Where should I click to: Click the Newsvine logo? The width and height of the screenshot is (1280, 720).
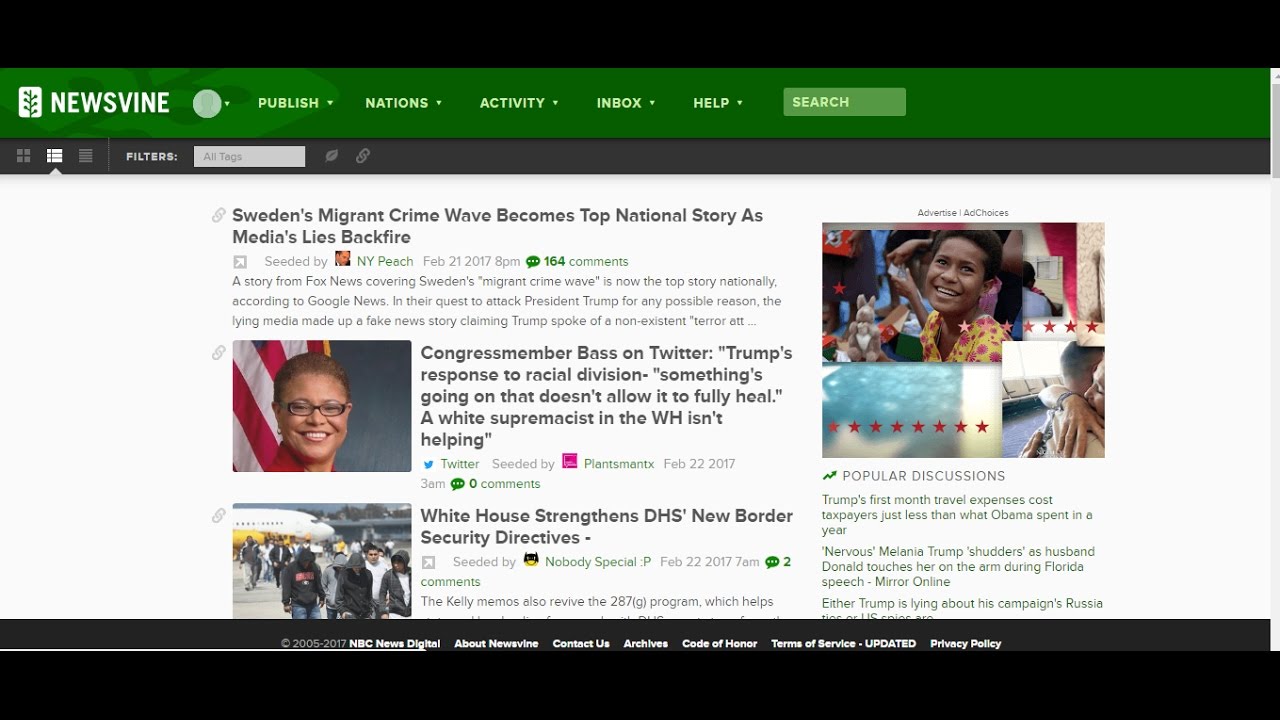pyautogui.click(x=94, y=102)
